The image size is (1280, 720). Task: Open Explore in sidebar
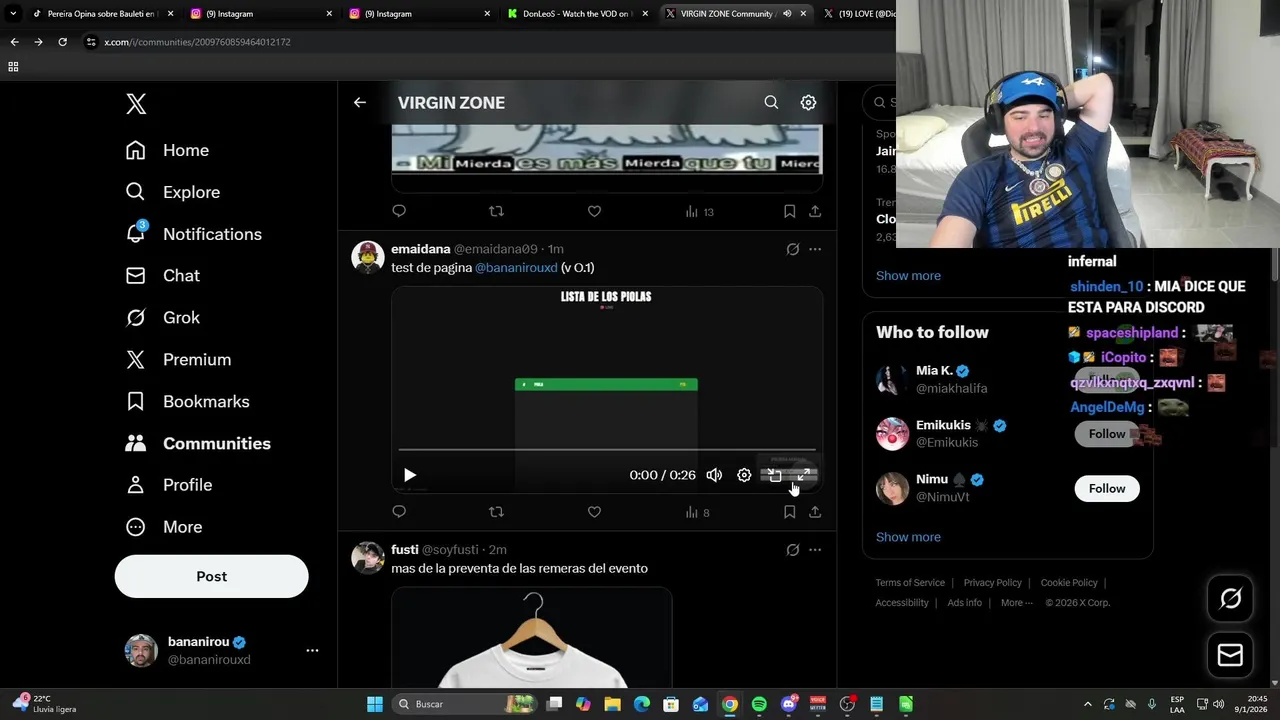click(x=172, y=192)
